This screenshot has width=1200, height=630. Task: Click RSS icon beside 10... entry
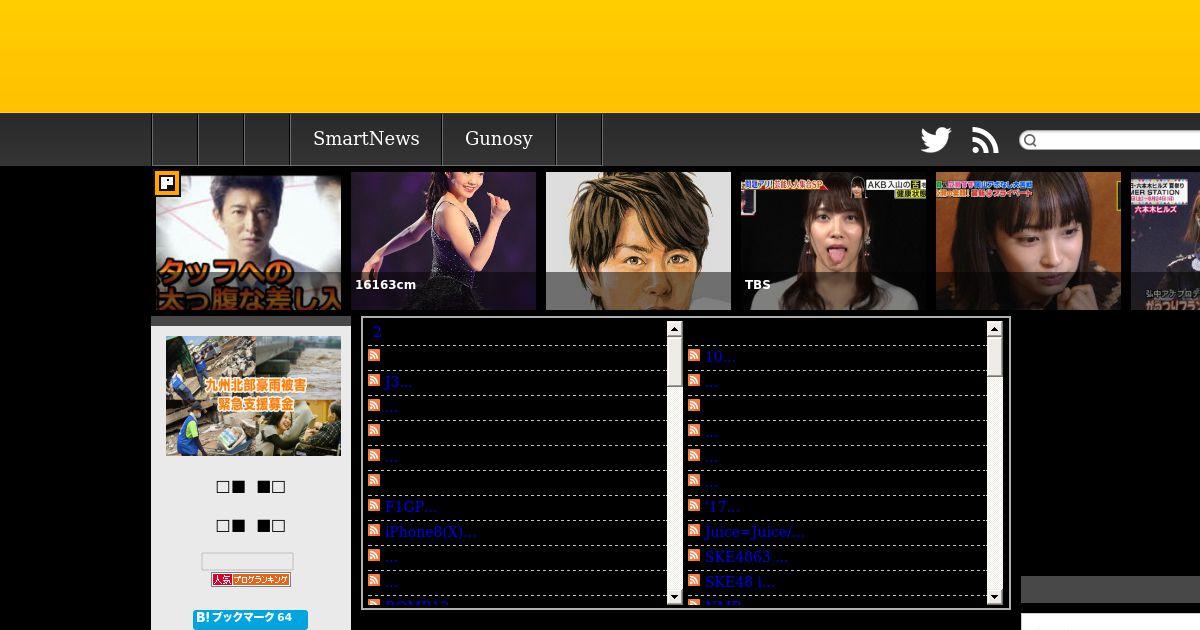[694, 355]
